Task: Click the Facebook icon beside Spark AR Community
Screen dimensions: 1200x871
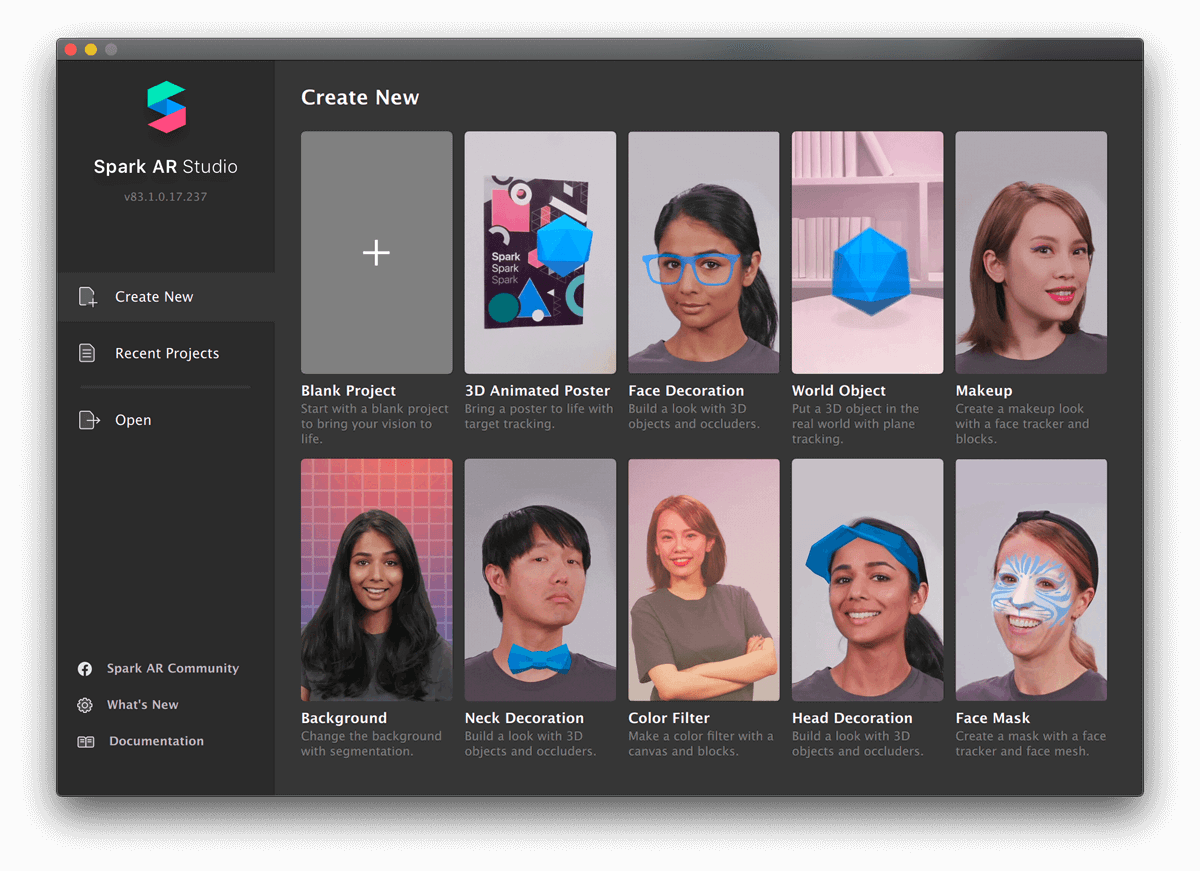Action: click(x=86, y=669)
